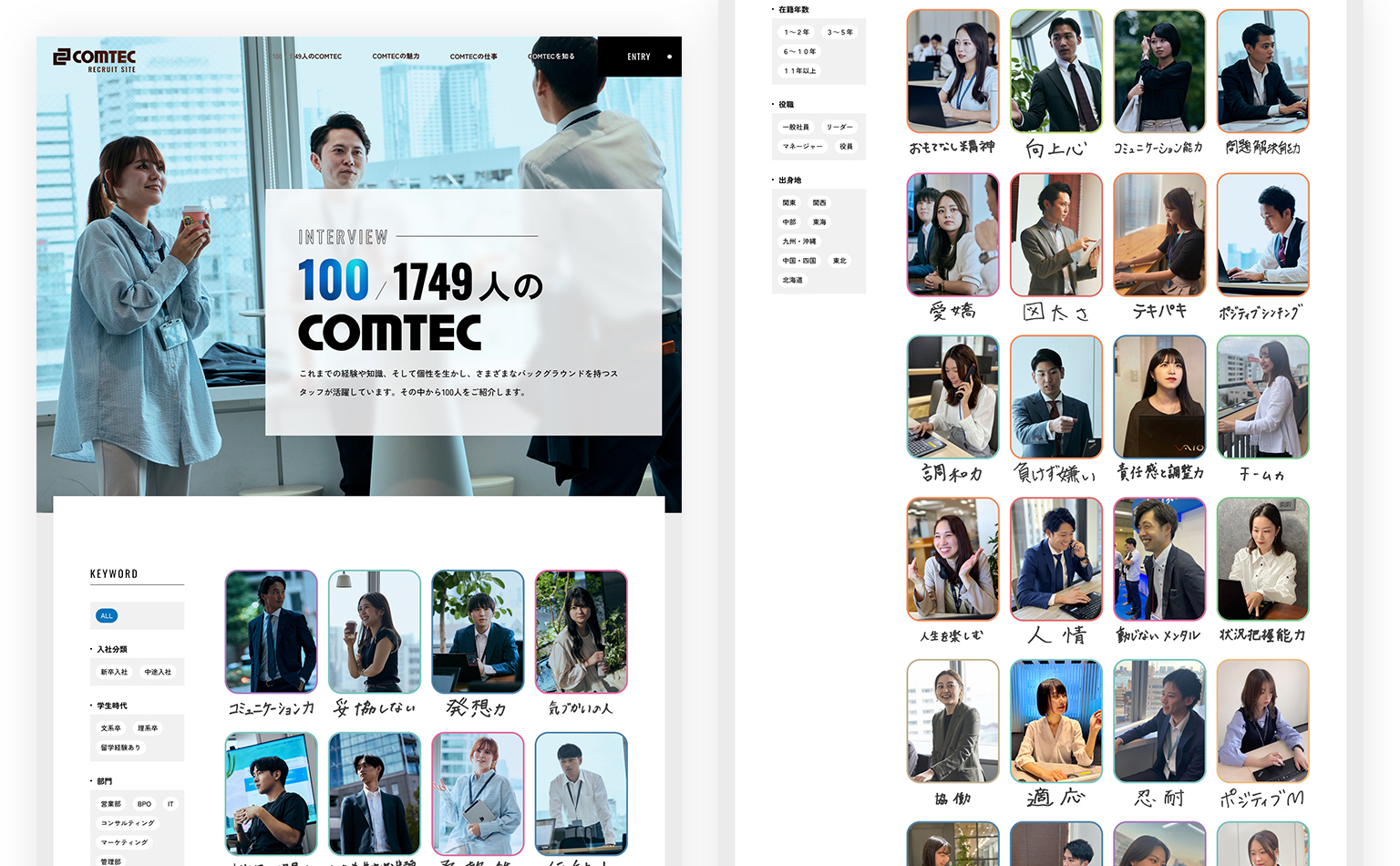This screenshot has height=866, width=1400.
Task: Open the 向上心 interview card
Action: [1056, 71]
